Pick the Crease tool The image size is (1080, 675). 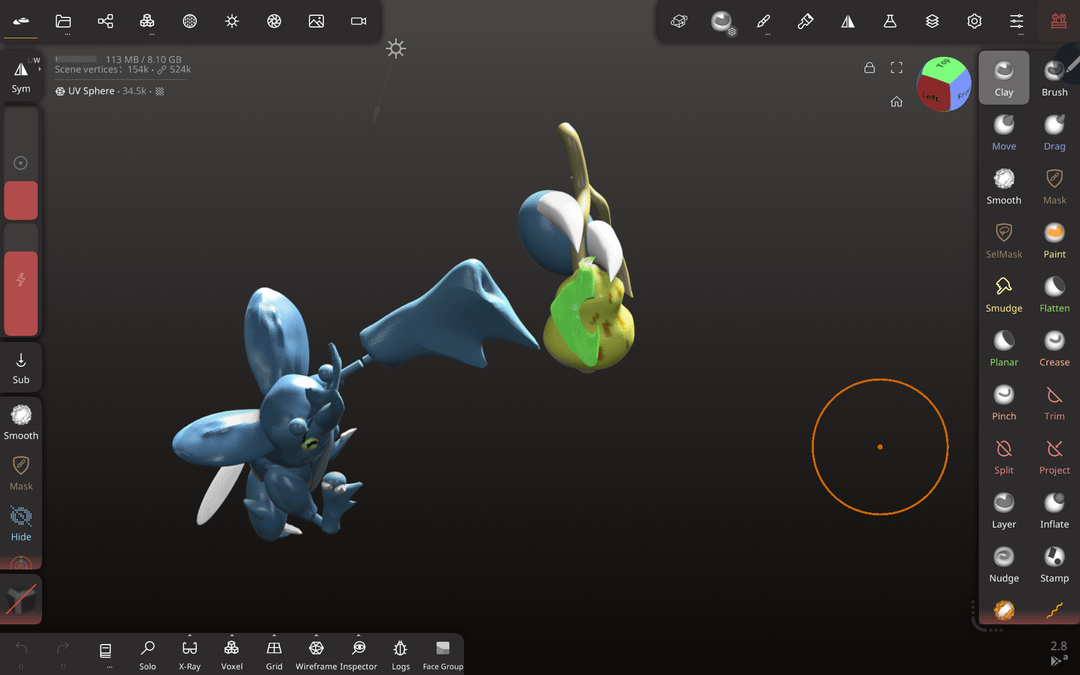point(1054,347)
